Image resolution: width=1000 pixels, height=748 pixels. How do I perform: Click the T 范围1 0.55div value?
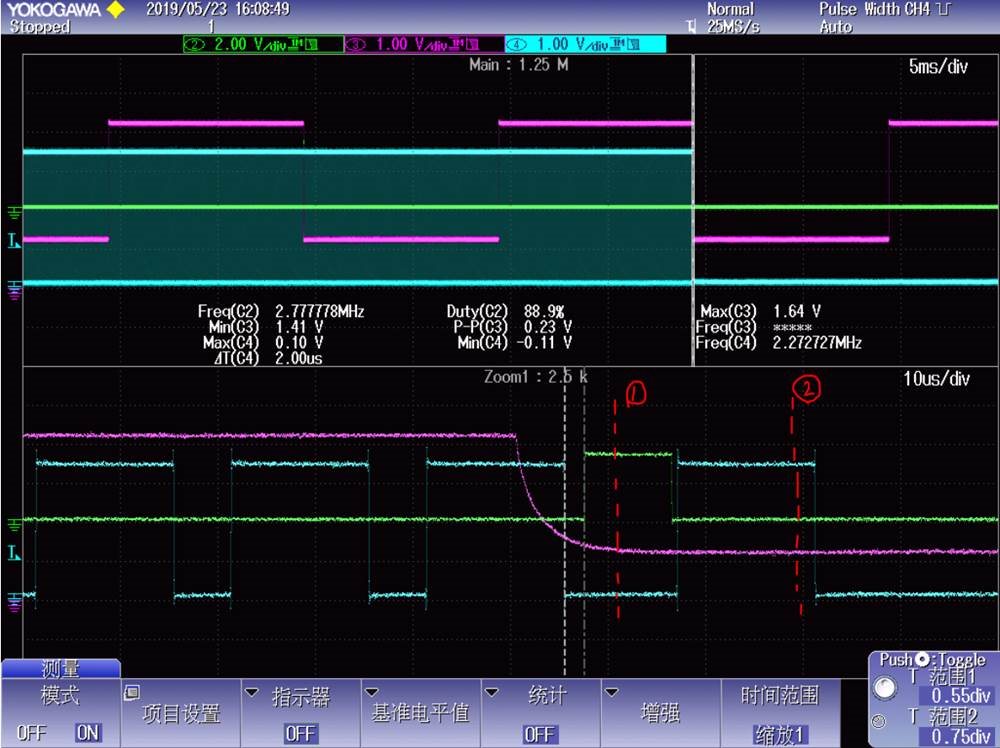pos(957,695)
